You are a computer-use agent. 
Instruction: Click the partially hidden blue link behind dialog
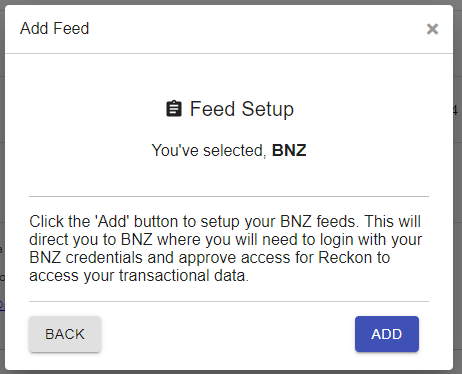coord(2,305)
